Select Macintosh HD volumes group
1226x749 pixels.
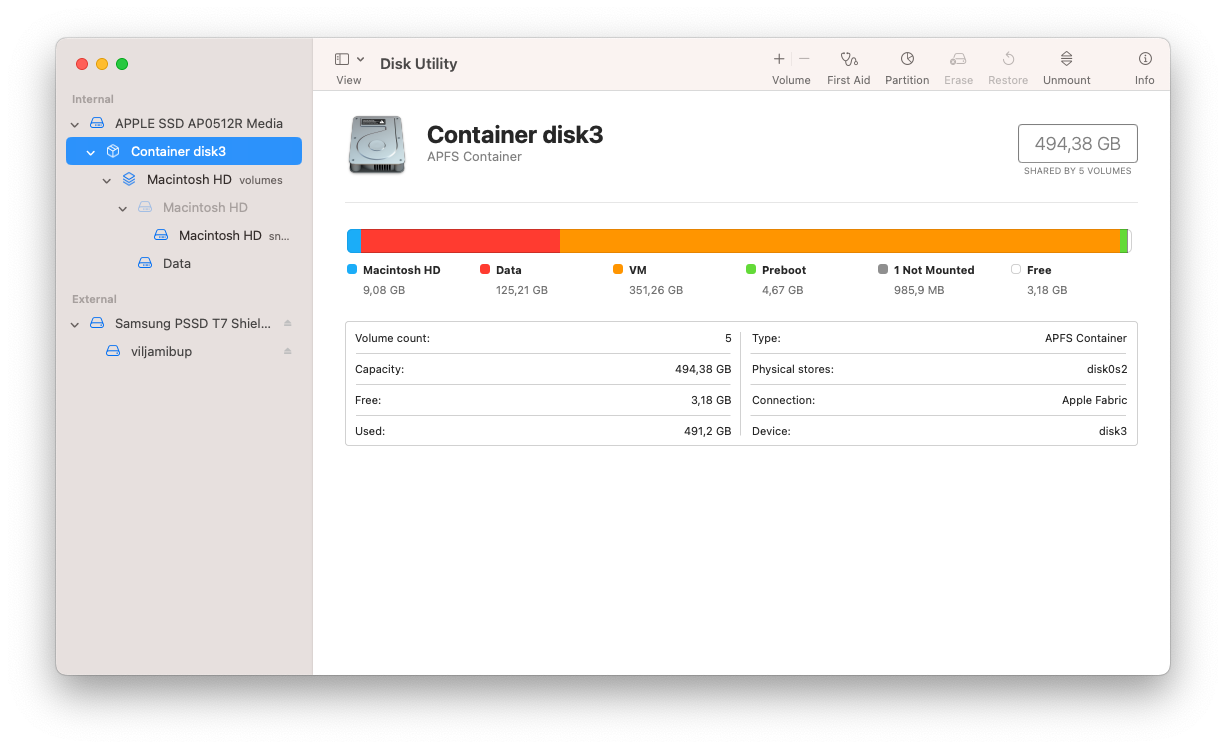click(x=184, y=180)
